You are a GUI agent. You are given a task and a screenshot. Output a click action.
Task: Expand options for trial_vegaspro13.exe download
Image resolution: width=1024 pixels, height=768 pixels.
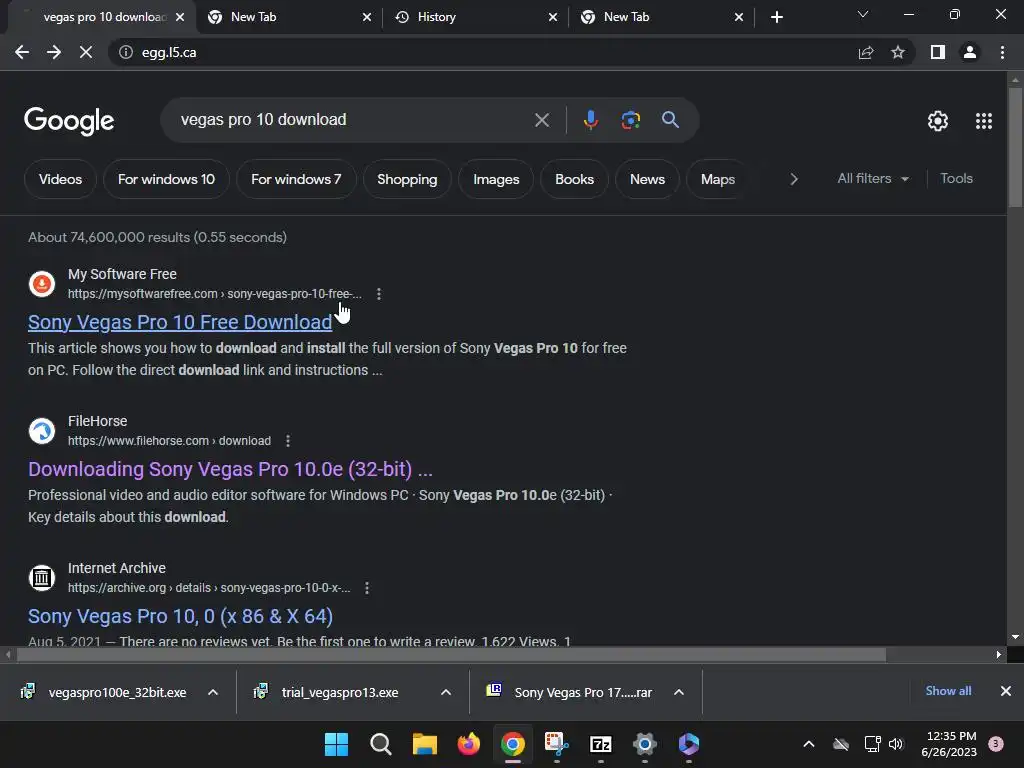coord(446,692)
